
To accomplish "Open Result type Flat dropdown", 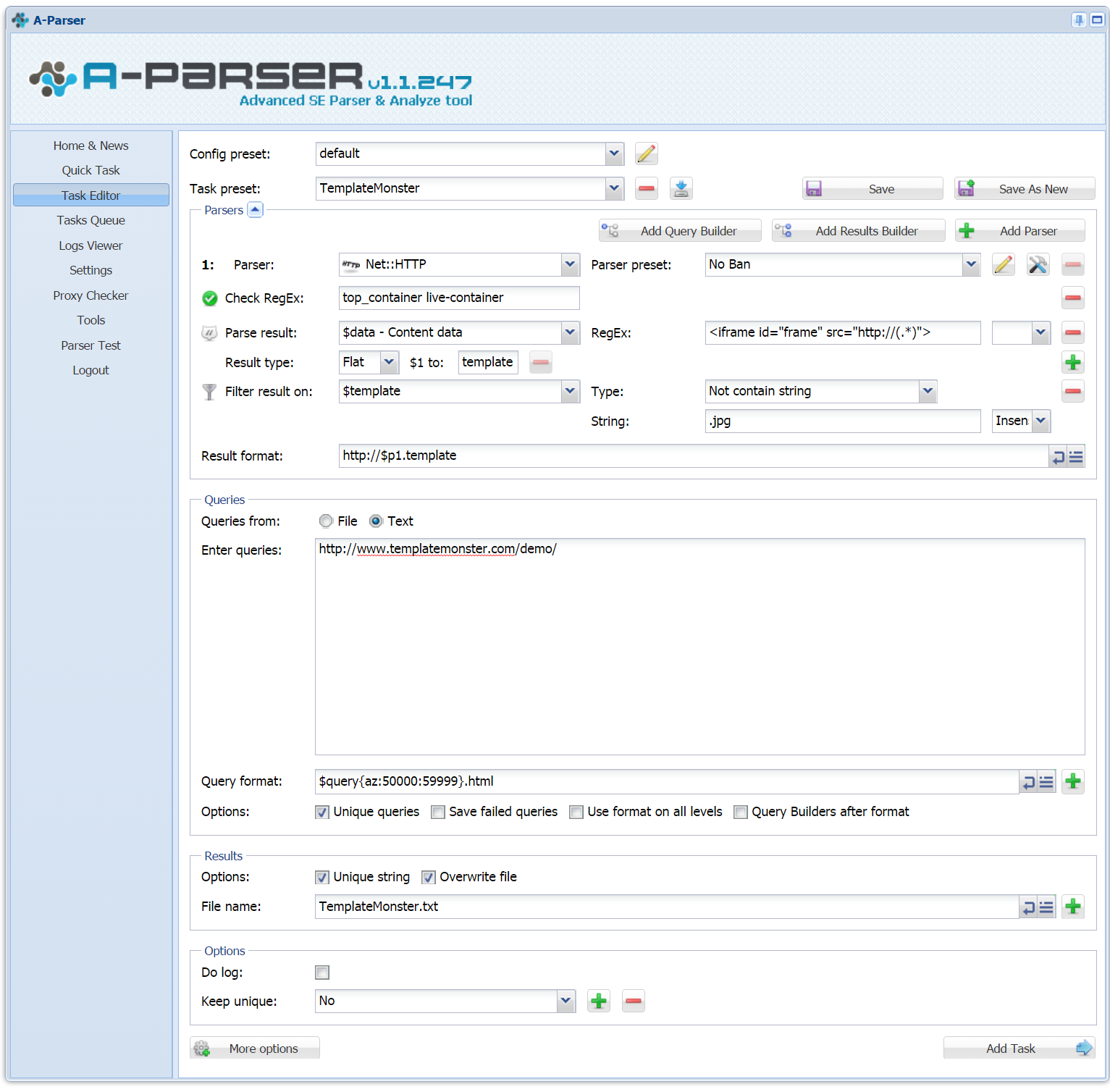I will pos(389,362).
